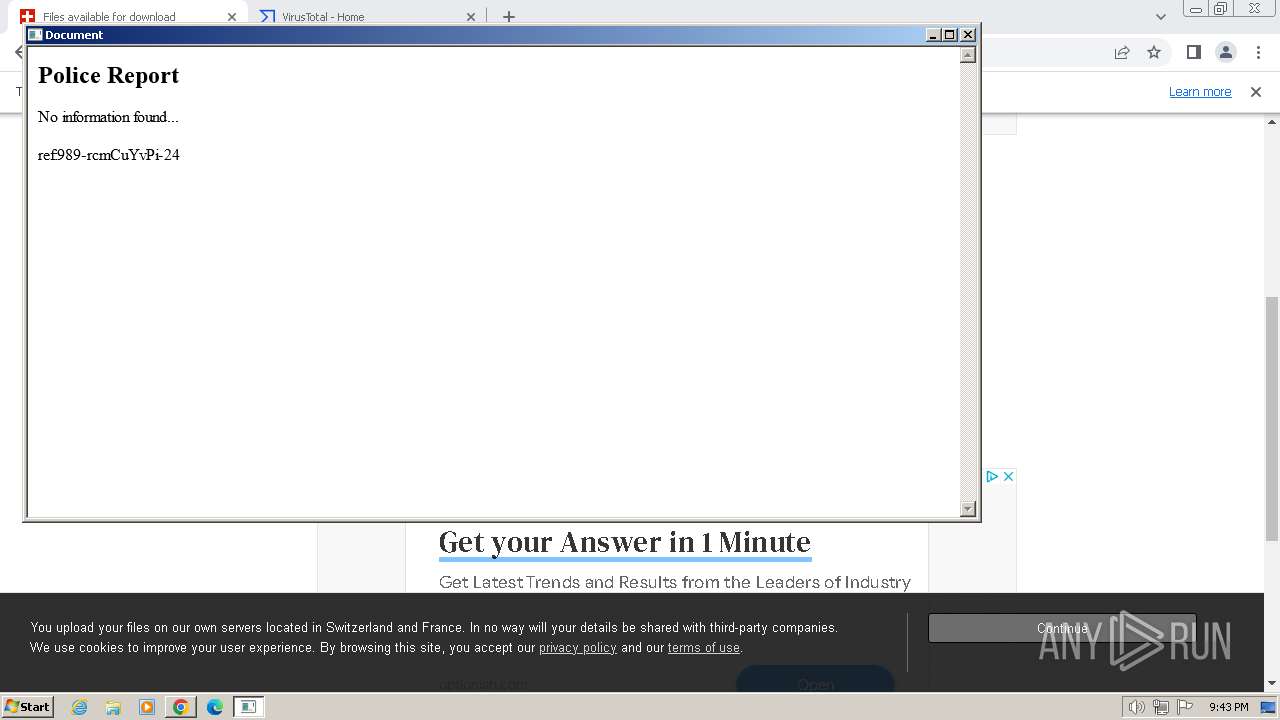Click the Document window taskbar button
1280x720 pixels.
pyautogui.click(x=248, y=707)
